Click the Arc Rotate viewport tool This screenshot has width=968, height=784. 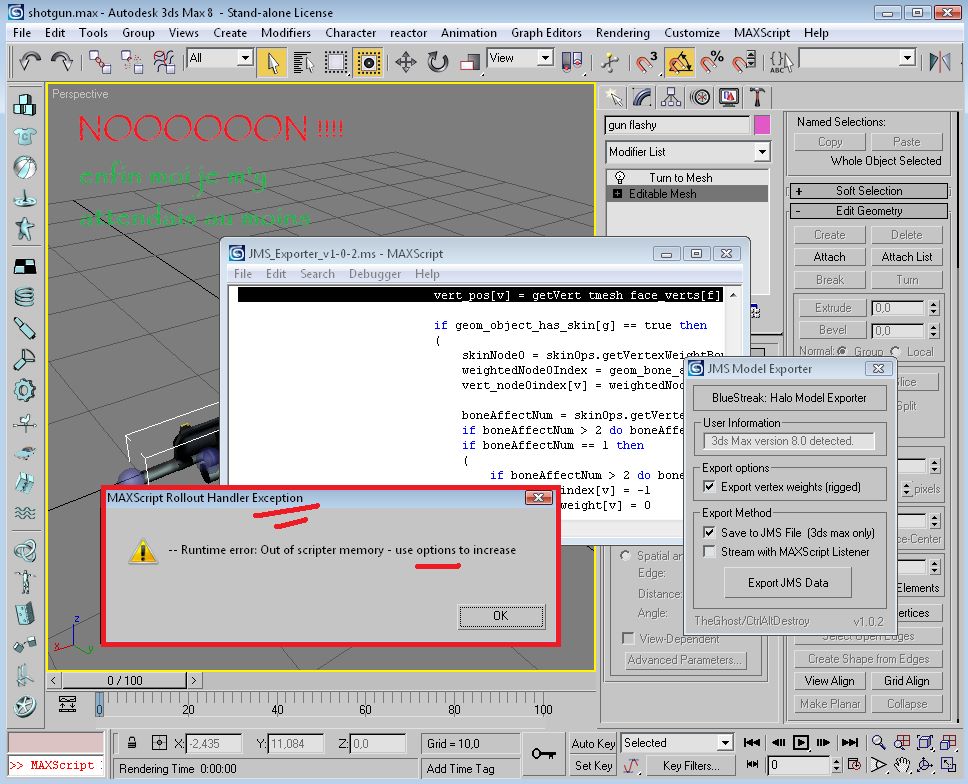coord(925,765)
